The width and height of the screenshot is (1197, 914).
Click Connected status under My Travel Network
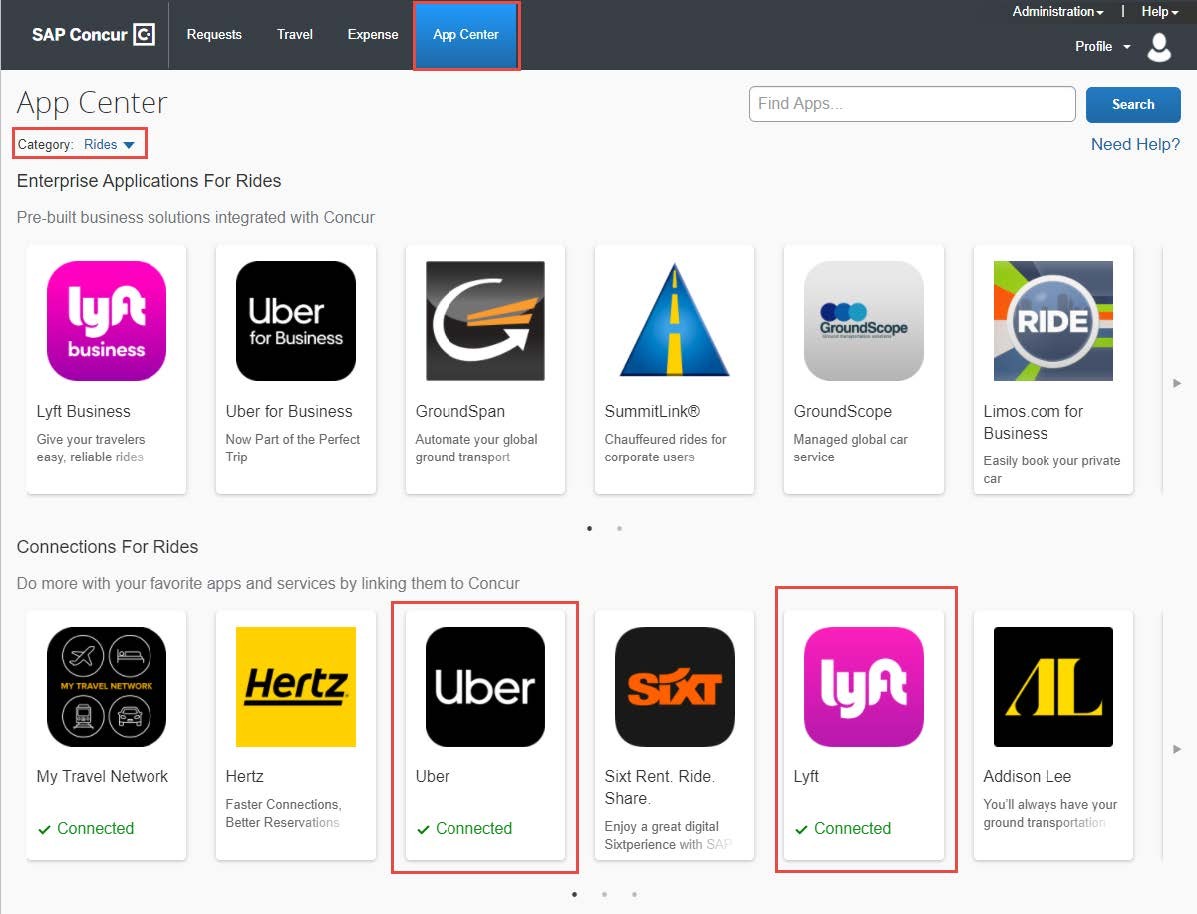(x=86, y=828)
